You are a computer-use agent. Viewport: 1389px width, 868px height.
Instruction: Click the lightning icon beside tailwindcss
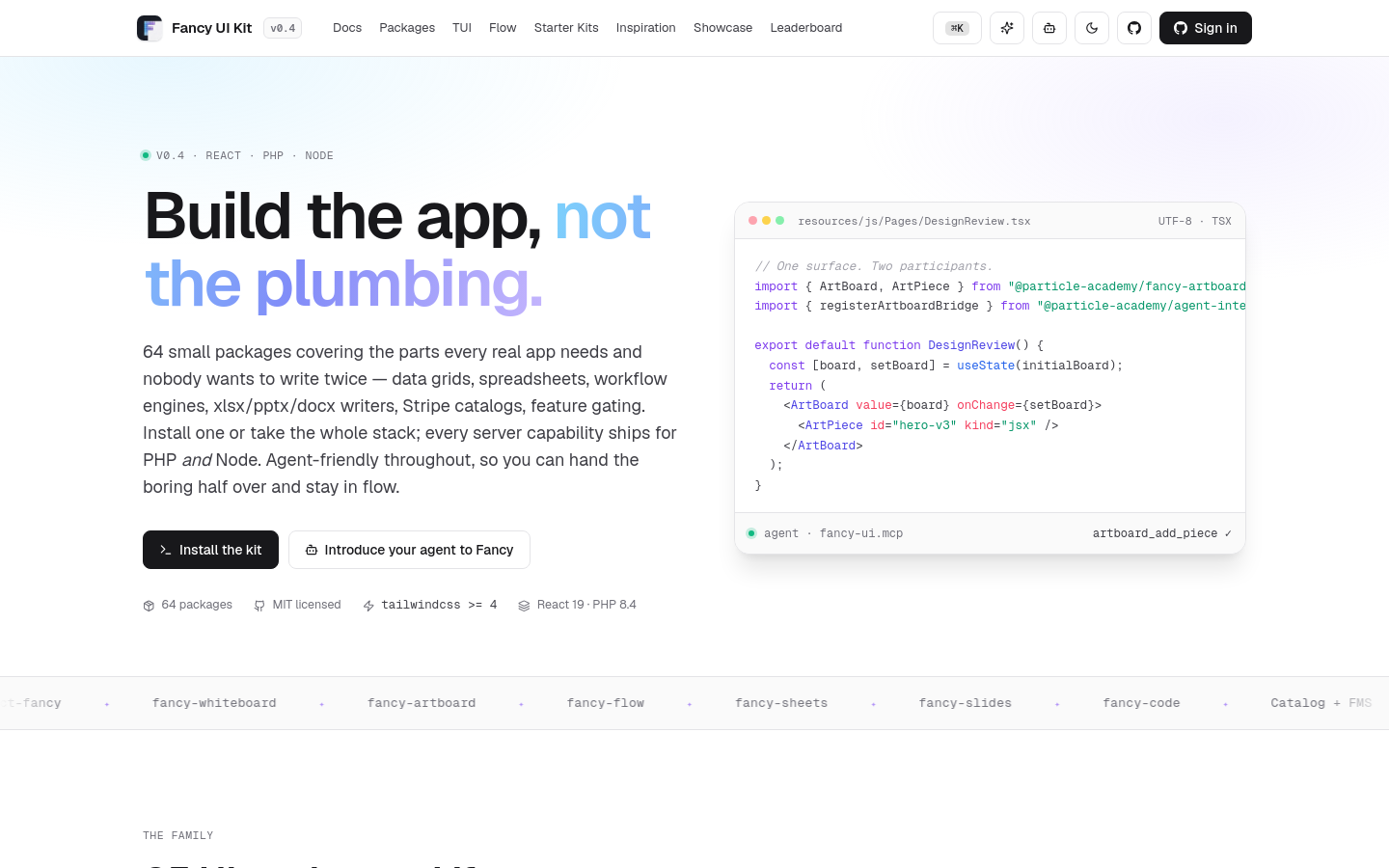pos(368,606)
